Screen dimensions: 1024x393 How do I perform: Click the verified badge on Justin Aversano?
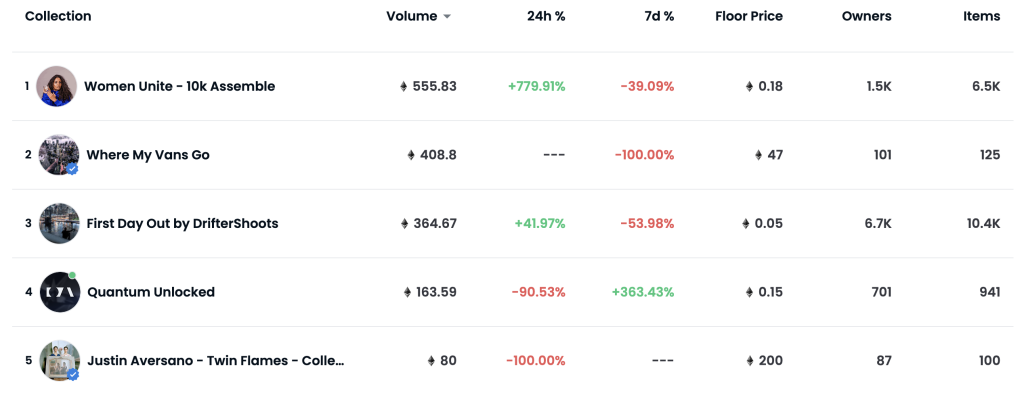[x=73, y=375]
